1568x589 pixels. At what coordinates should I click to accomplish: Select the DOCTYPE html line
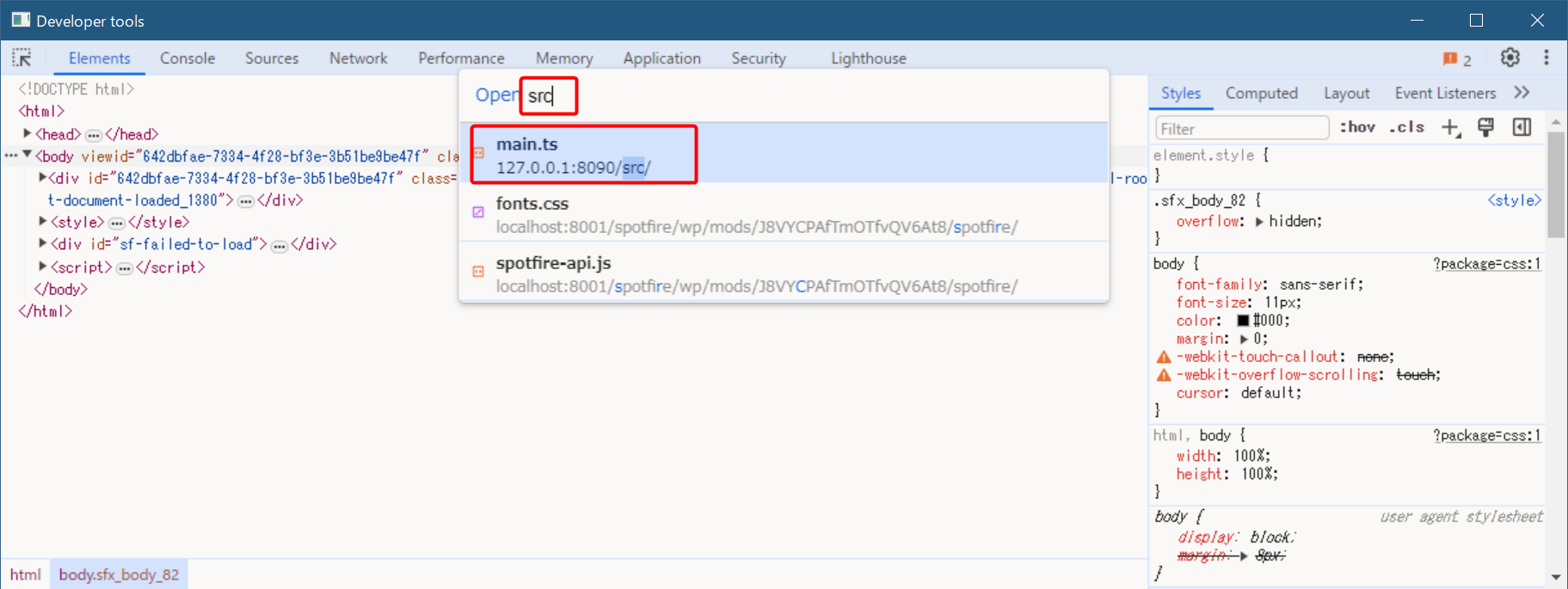(77, 89)
